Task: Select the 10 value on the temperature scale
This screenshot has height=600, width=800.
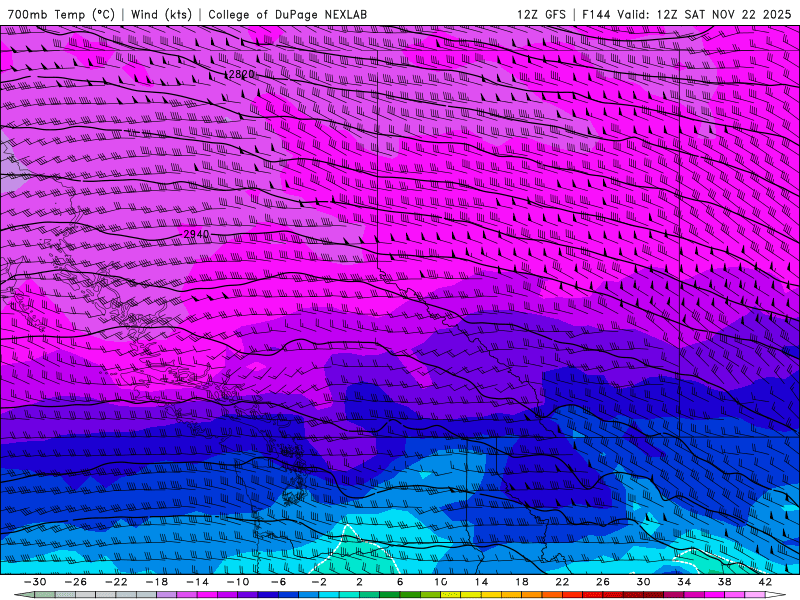Action: 441,582
